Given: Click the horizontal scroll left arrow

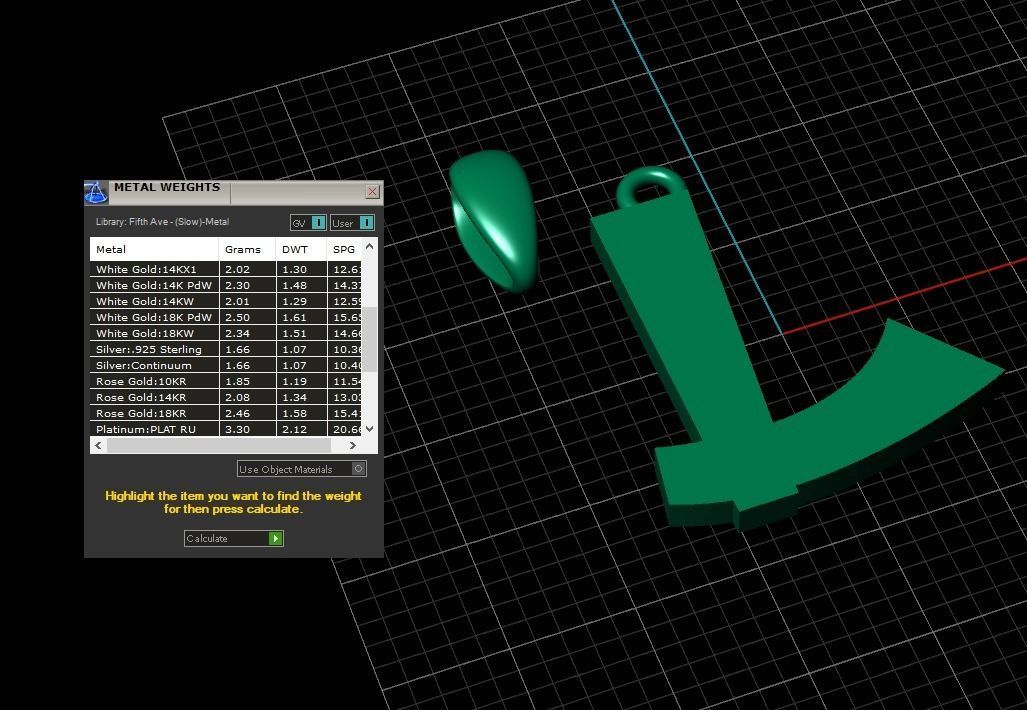Looking at the screenshot, I should [98, 445].
